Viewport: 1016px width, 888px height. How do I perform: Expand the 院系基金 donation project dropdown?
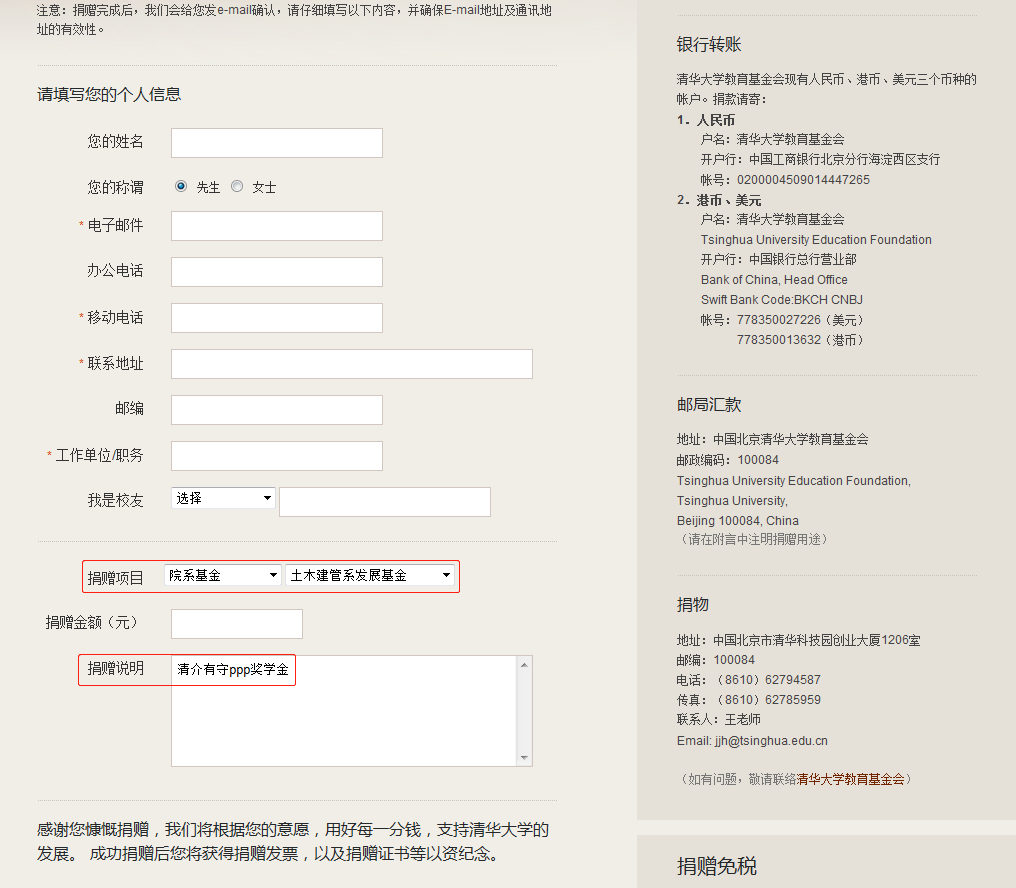coord(223,576)
